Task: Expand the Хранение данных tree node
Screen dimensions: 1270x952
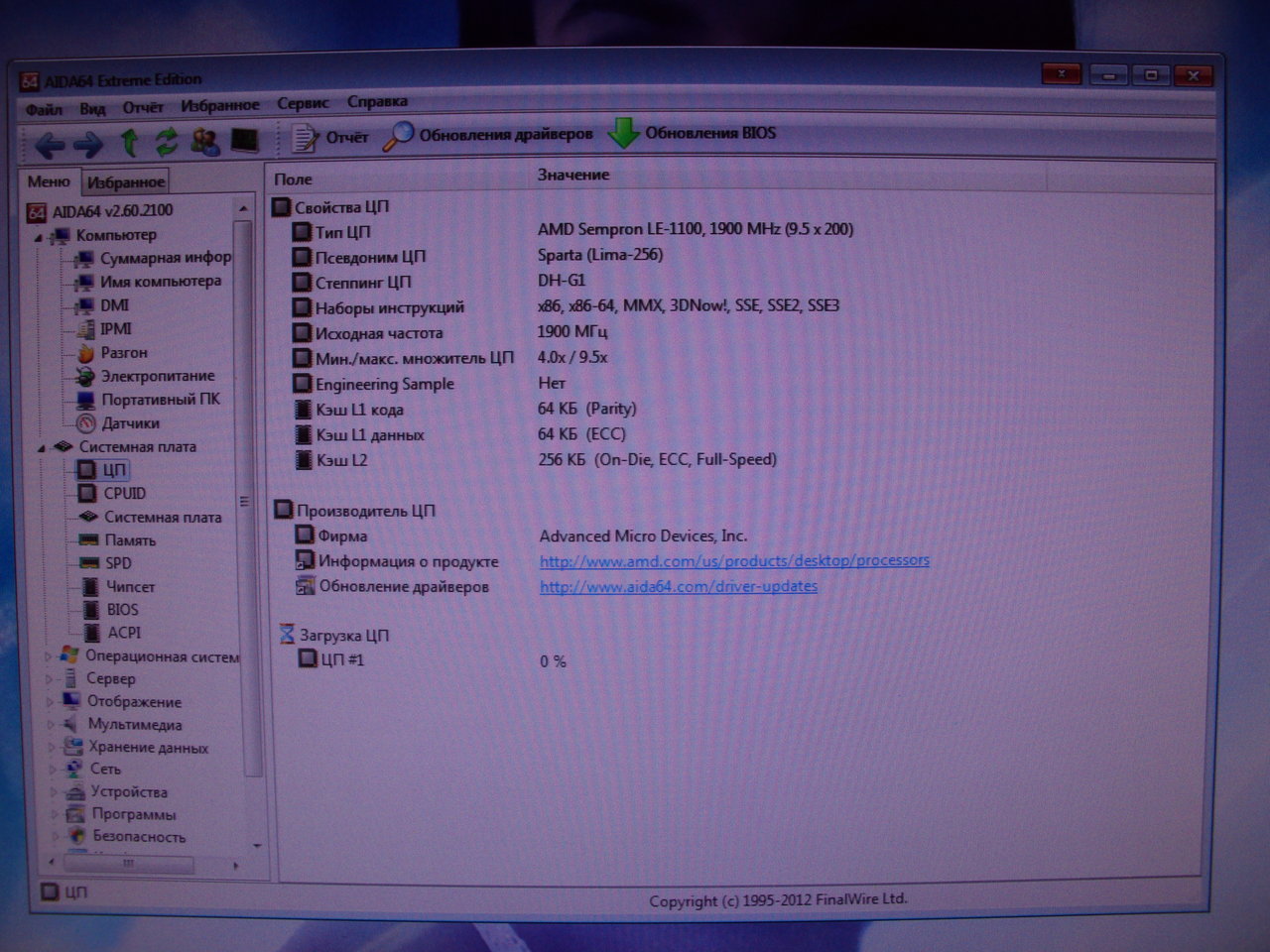Action: click(52, 748)
